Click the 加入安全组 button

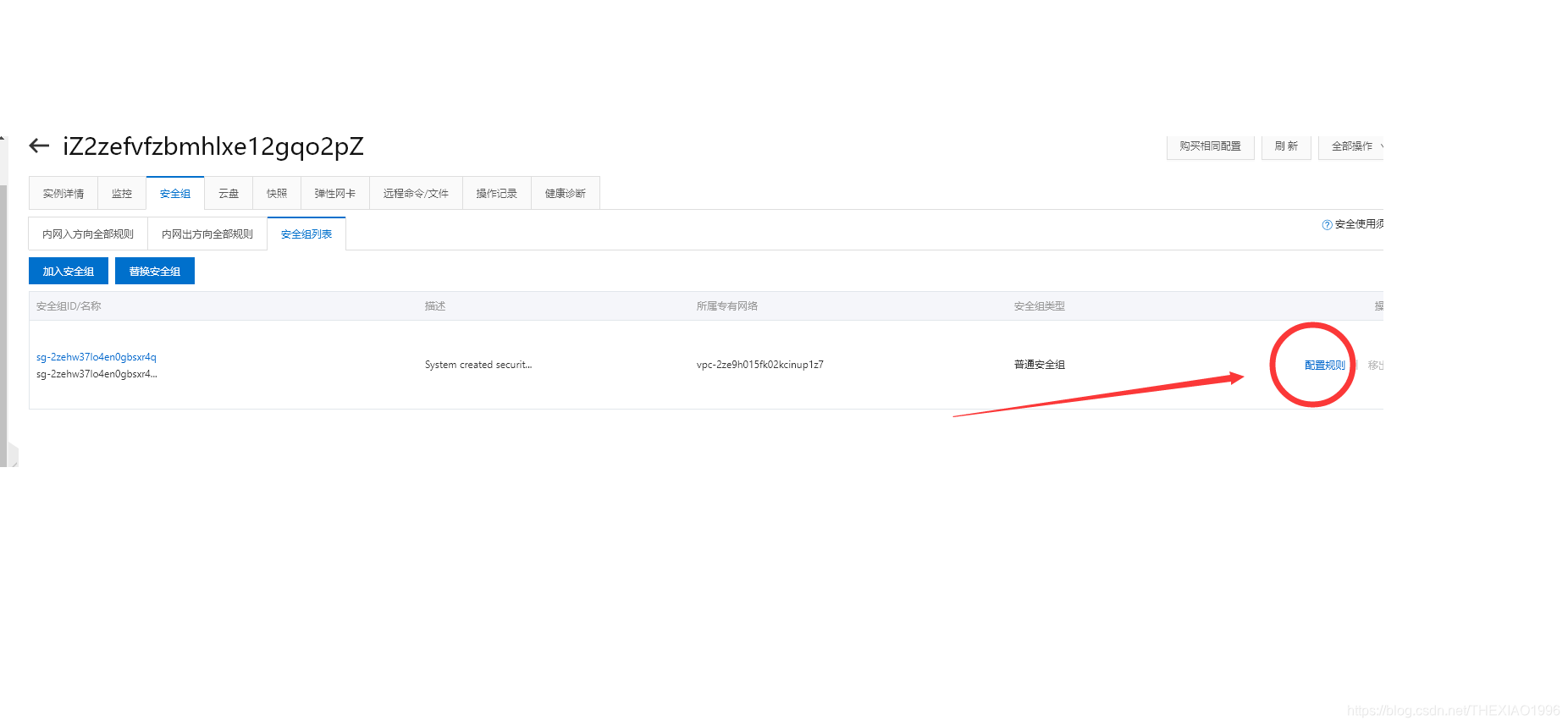pos(69,272)
